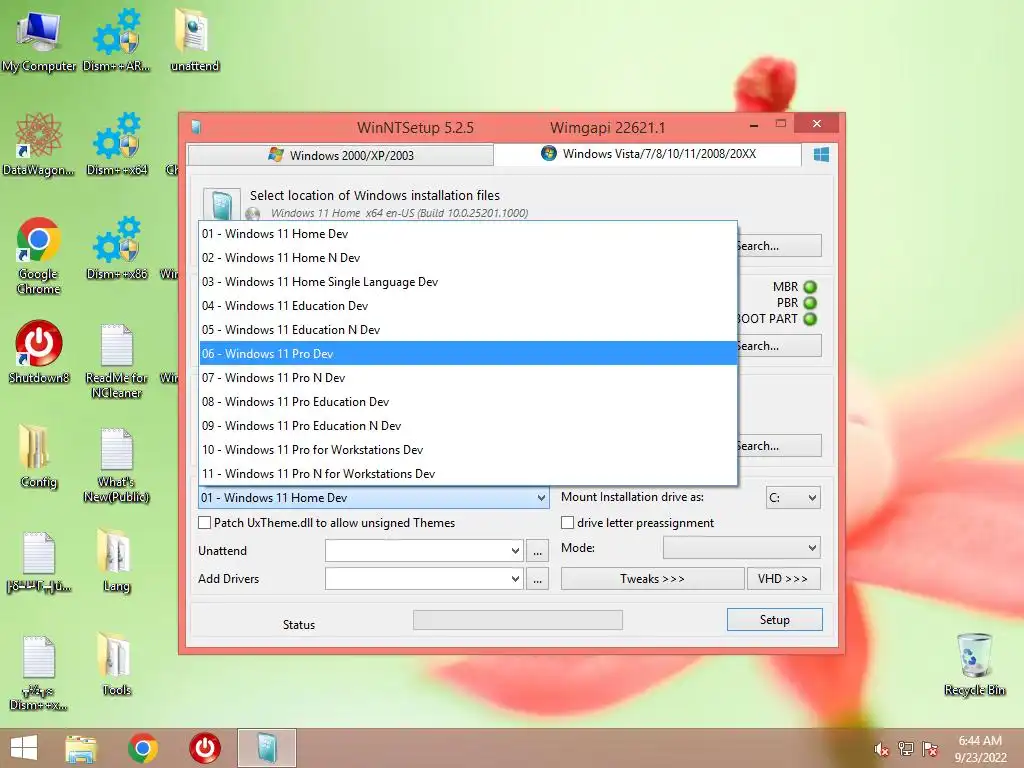Launch Shutdown8 desktop shortcut
Viewport: 1024px width, 768px height.
coord(39,351)
